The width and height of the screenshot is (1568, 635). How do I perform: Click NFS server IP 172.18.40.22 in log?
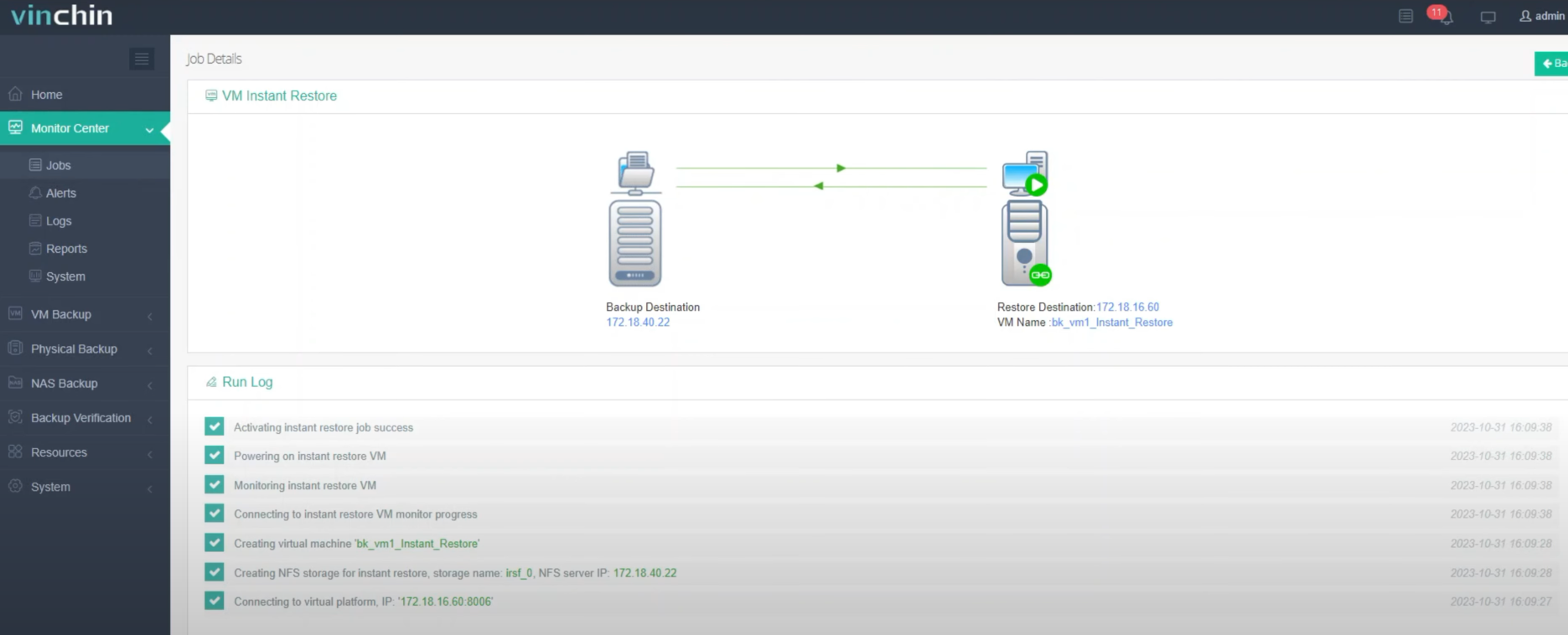click(644, 573)
